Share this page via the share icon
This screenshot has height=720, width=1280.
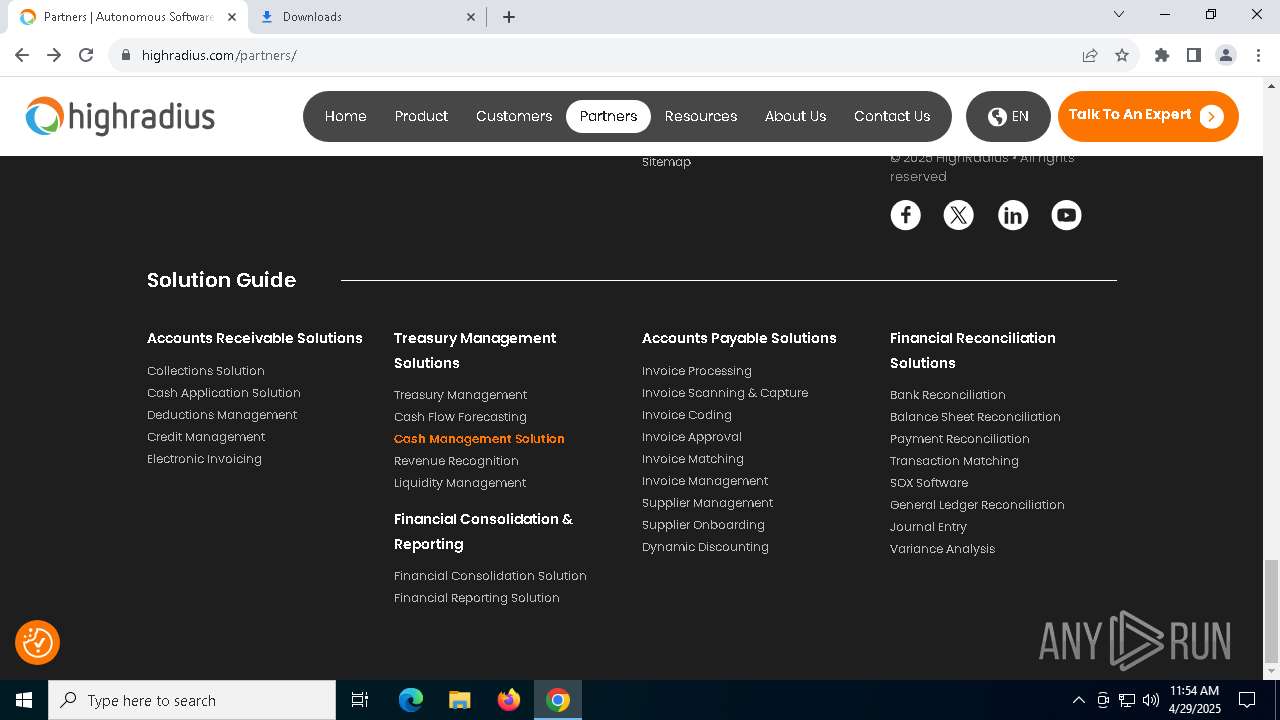click(1090, 55)
